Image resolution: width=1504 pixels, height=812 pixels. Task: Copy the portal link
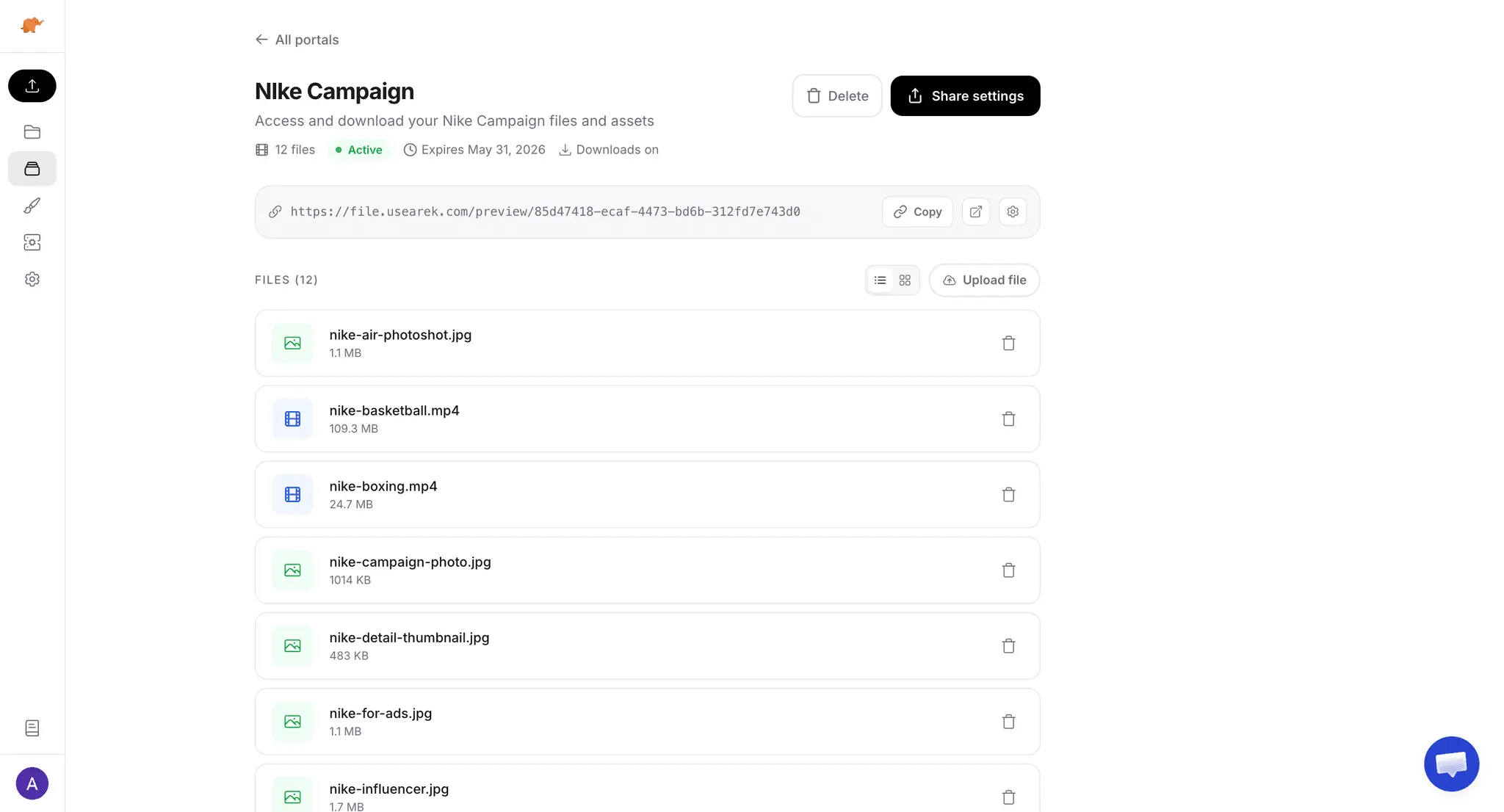pyautogui.click(x=917, y=212)
